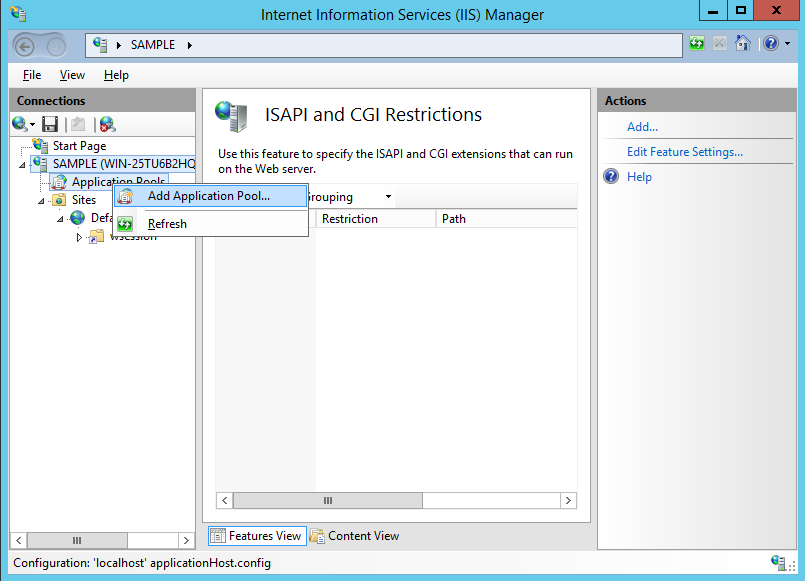Click the Application Pools tree icon
Viewport: 806px width, 583px height.
[x=60, y=182]
